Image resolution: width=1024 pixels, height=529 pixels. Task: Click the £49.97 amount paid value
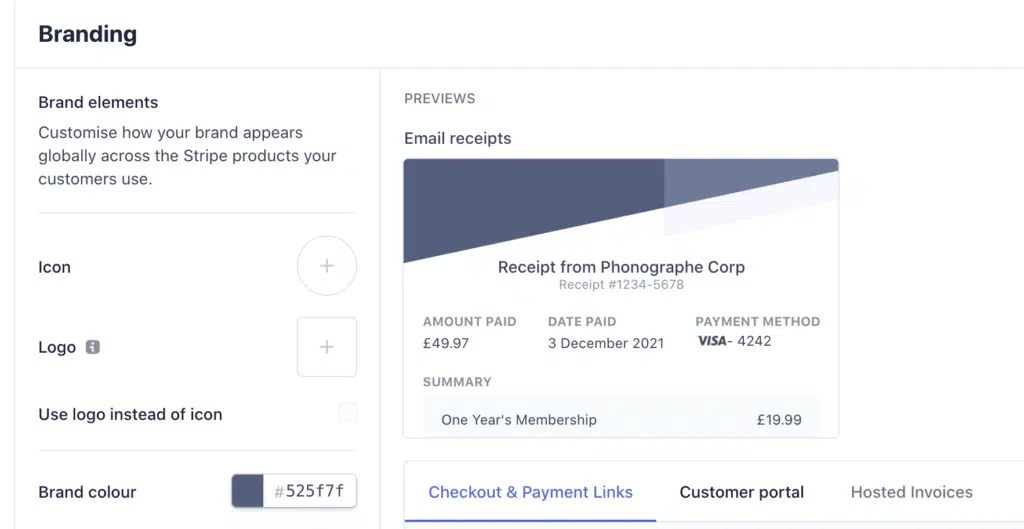[446, 342]
